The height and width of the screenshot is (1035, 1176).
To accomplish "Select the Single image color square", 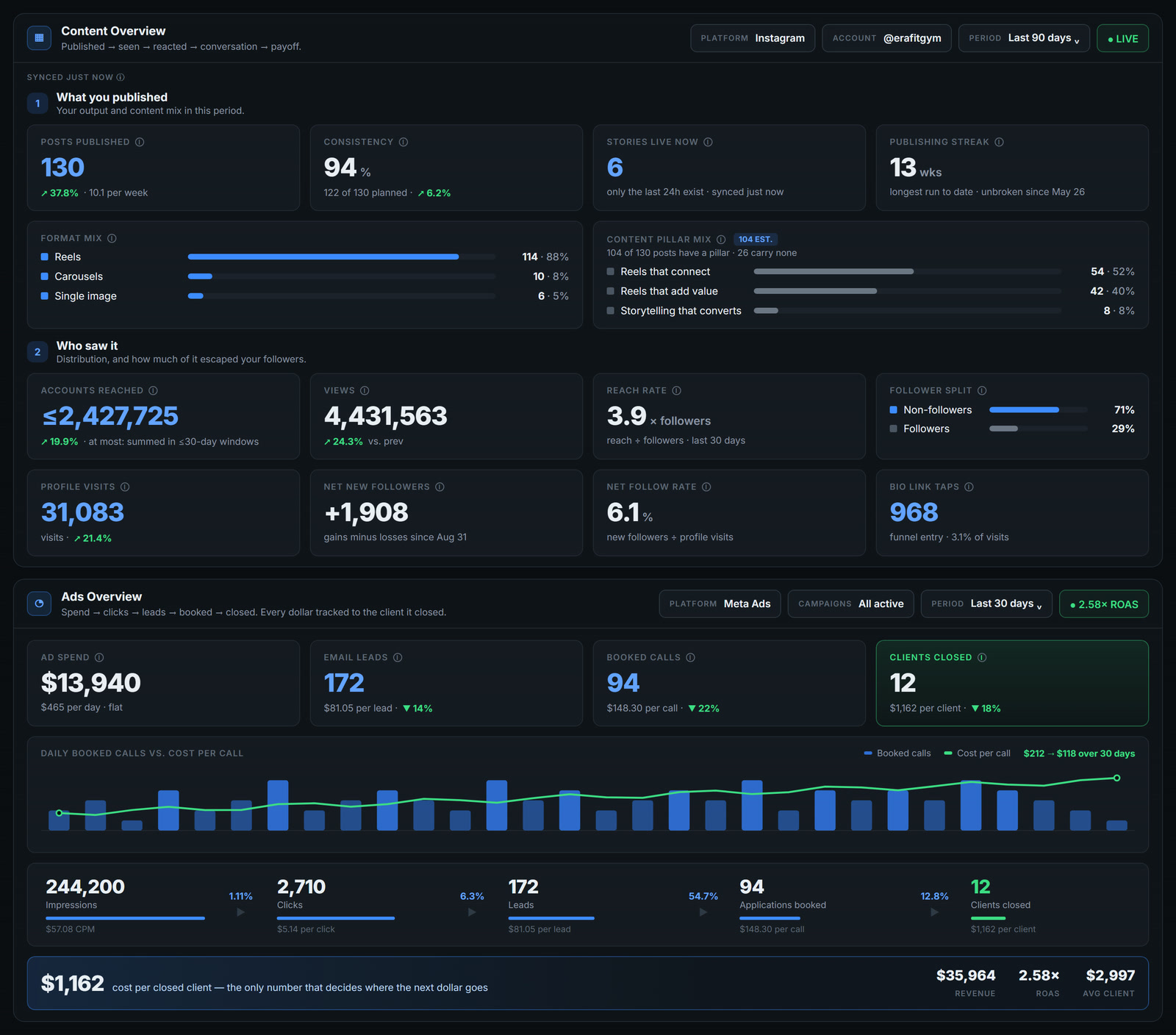I will pyautogui.click(x=45, y=296).
